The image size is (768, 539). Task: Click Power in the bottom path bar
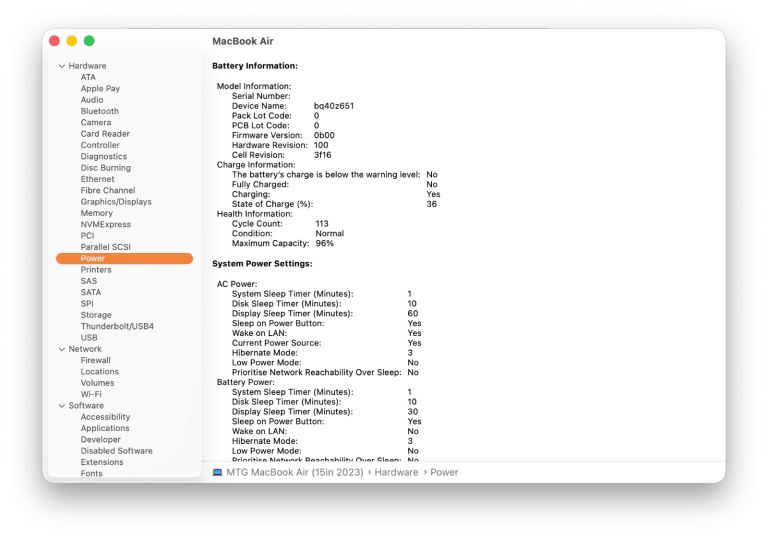[x=444, y=472]
